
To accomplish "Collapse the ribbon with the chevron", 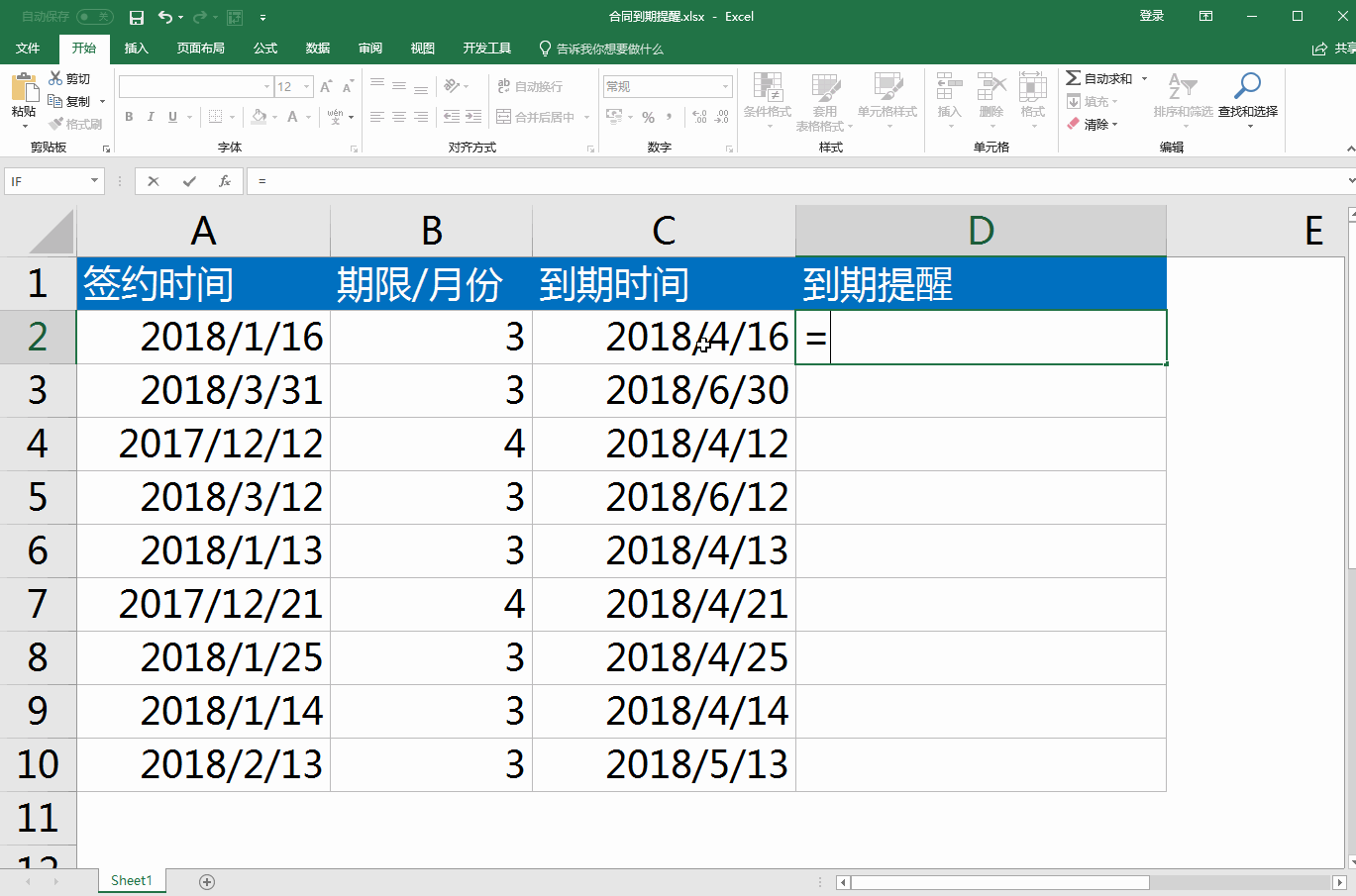I will tap(1349, 149).
